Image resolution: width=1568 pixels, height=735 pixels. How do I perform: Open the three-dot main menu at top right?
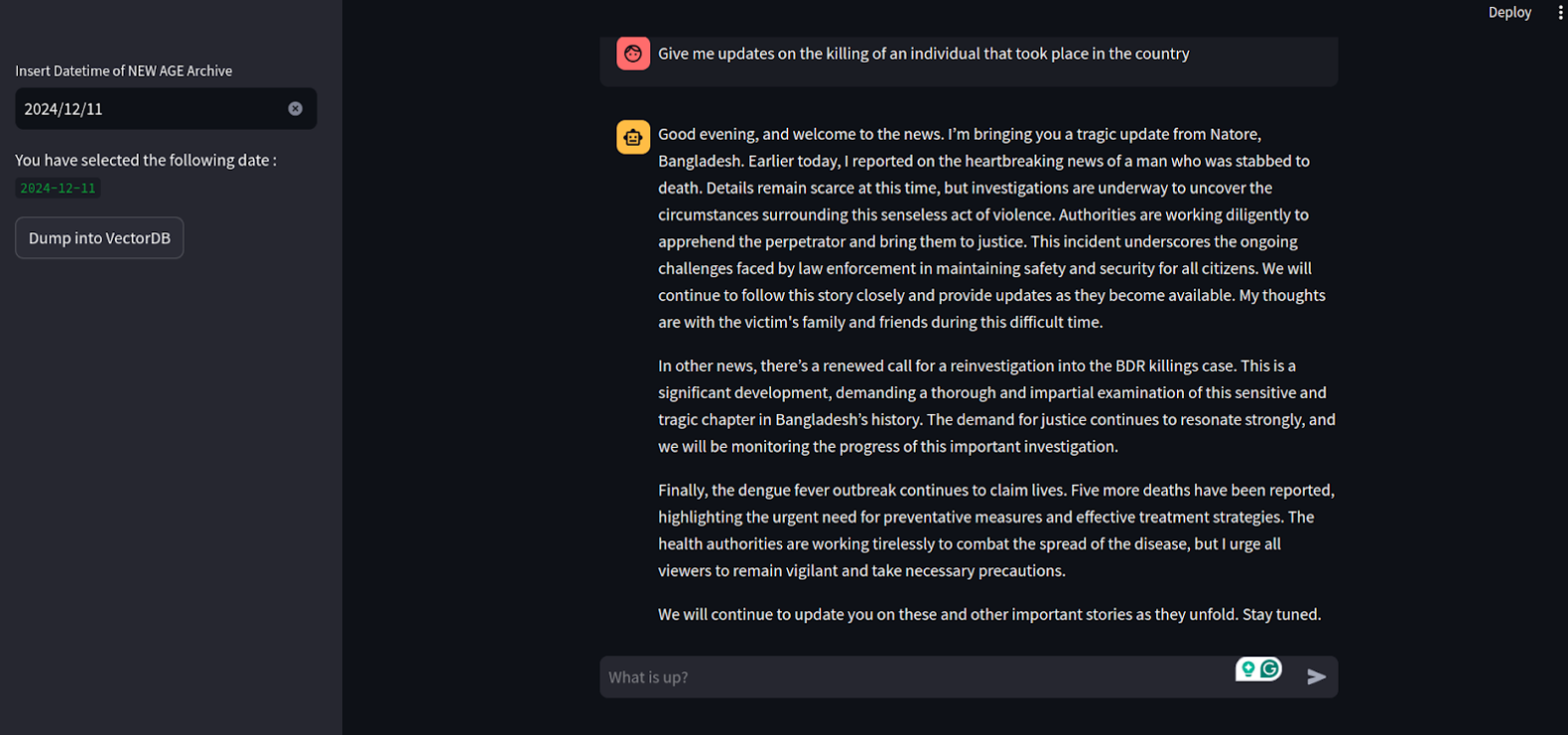pyautogui.click(x=1560, y=13)
